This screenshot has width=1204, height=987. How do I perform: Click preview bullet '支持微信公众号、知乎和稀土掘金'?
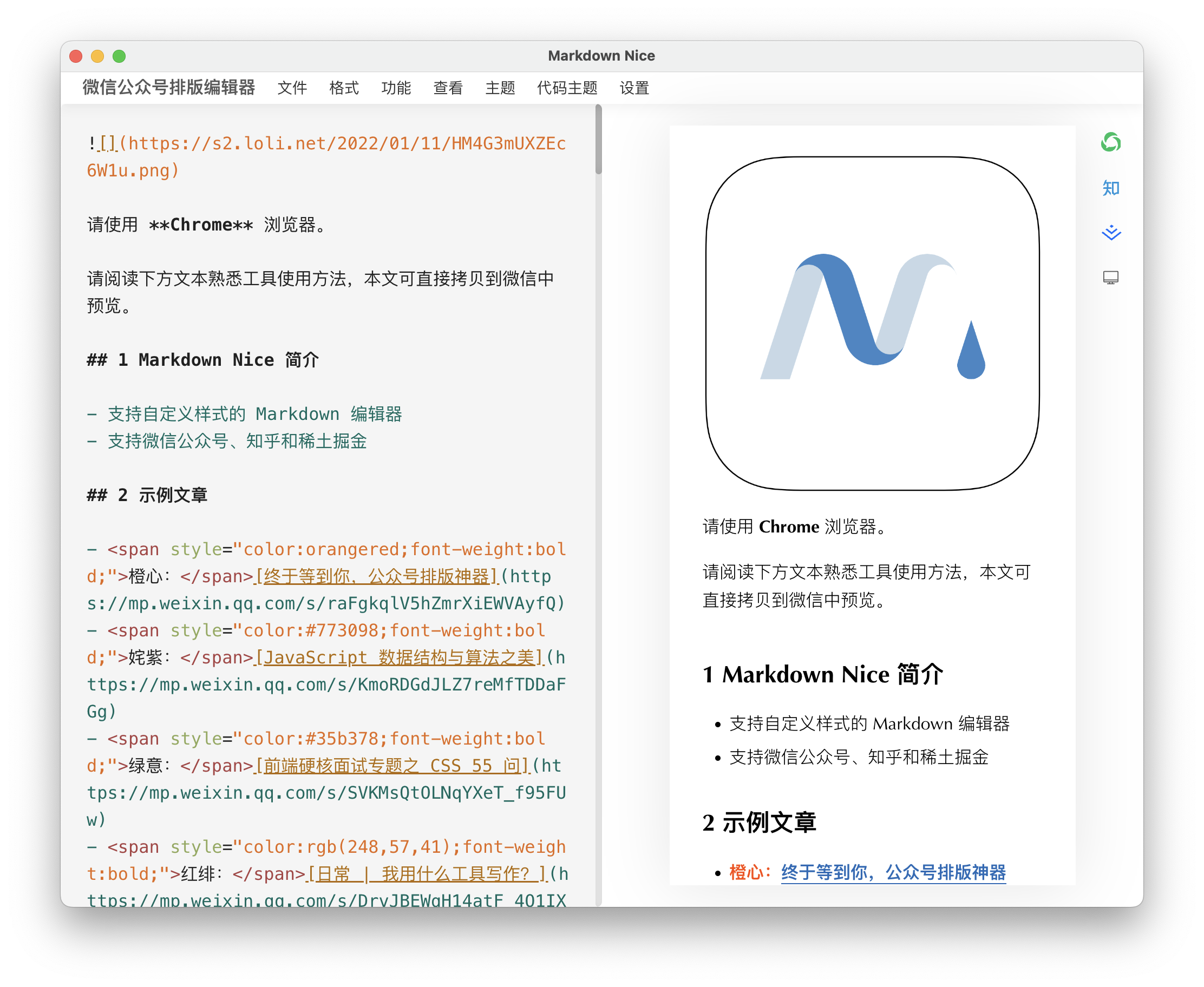859,758
